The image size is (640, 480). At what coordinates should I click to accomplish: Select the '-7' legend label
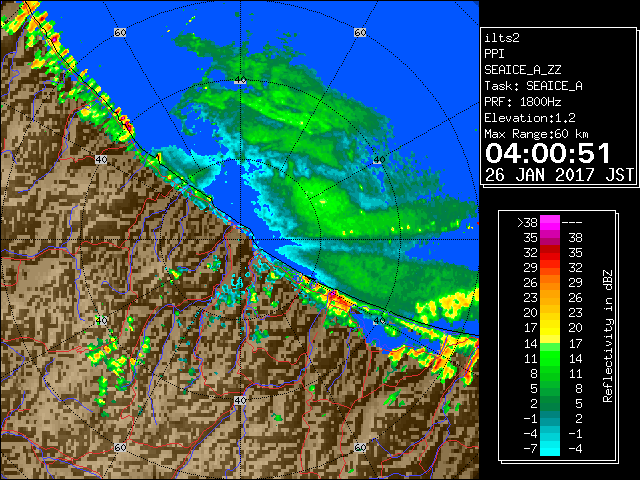(x=530, y=448)
